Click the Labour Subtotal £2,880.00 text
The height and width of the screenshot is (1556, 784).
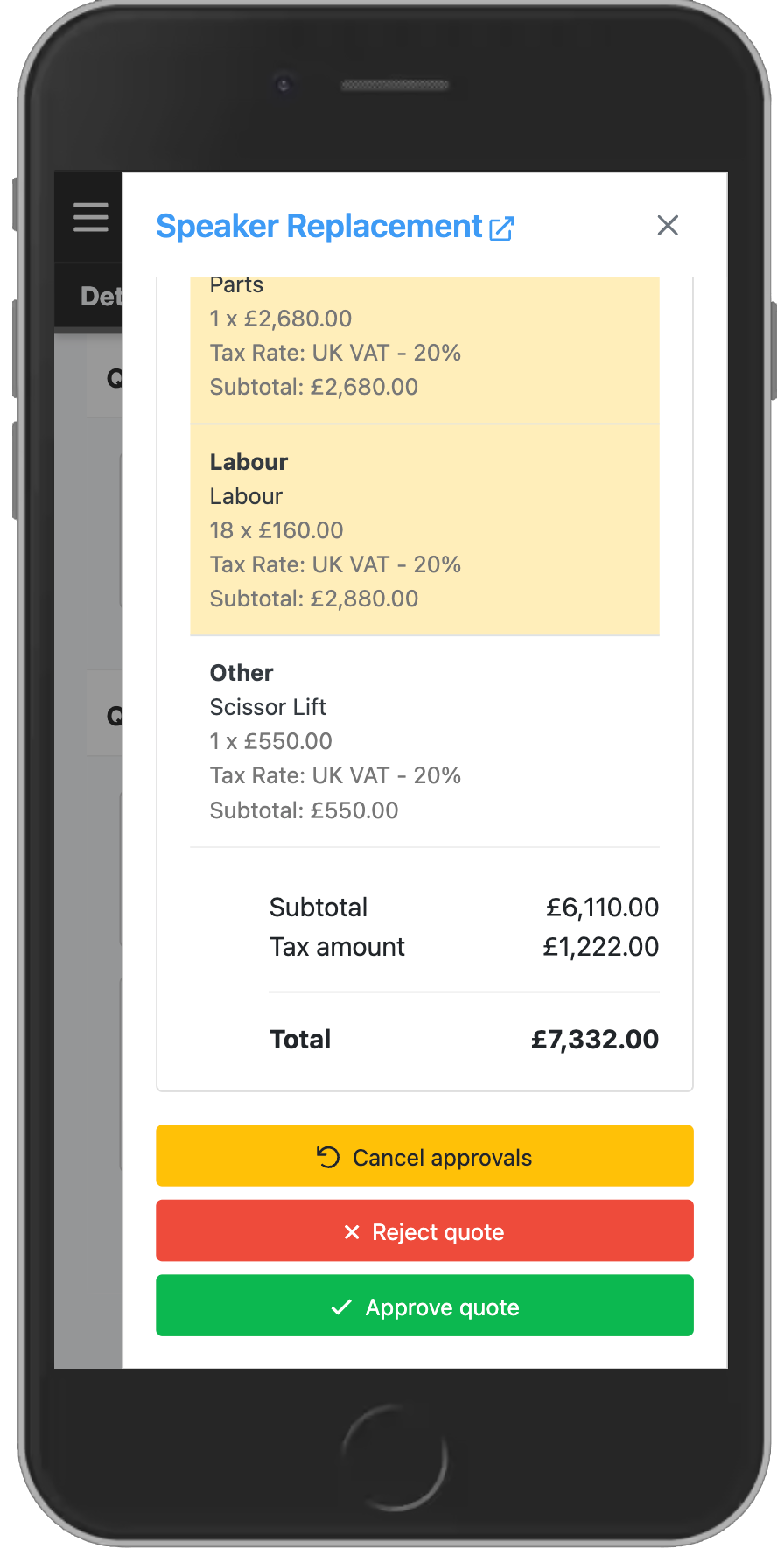click(x=313, y=599)
